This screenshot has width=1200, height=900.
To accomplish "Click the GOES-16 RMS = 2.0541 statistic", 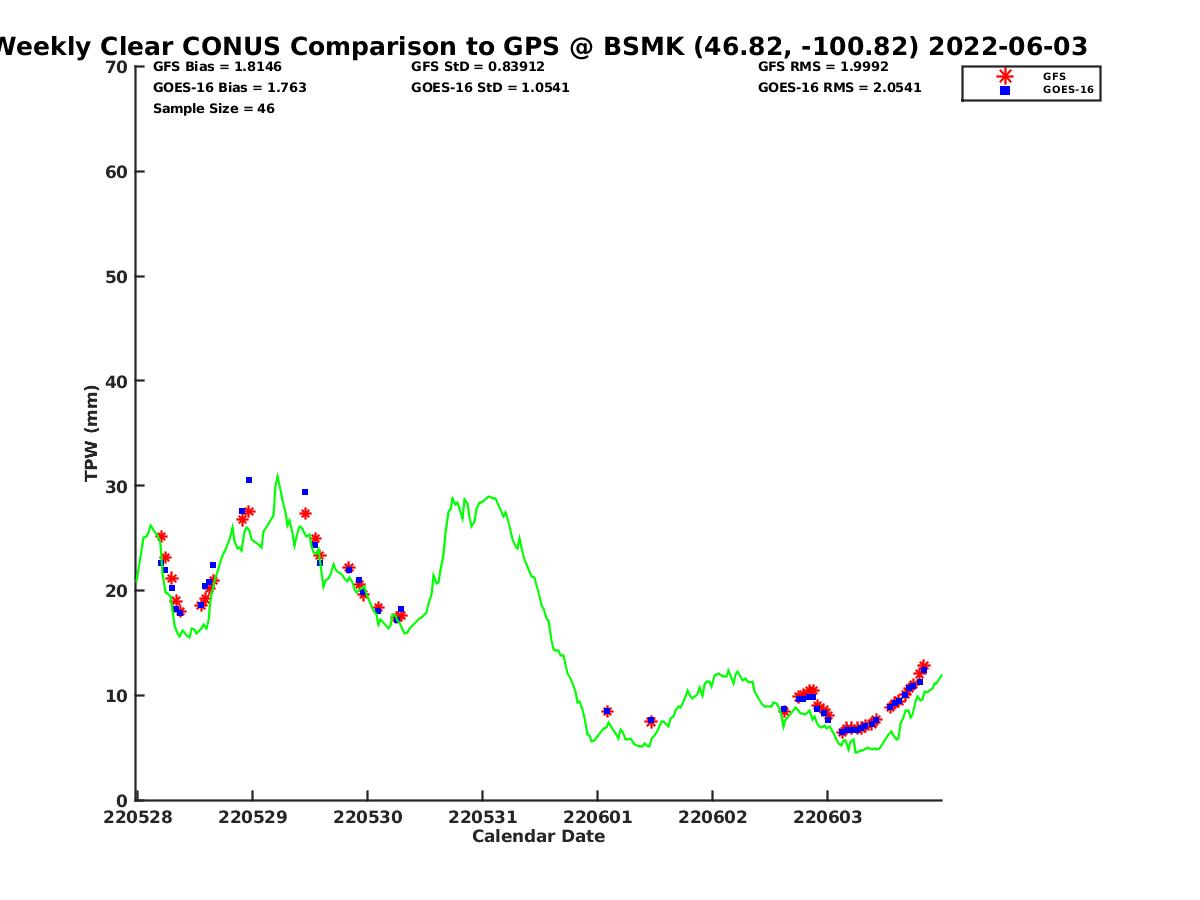I will (x=839, y=88).
